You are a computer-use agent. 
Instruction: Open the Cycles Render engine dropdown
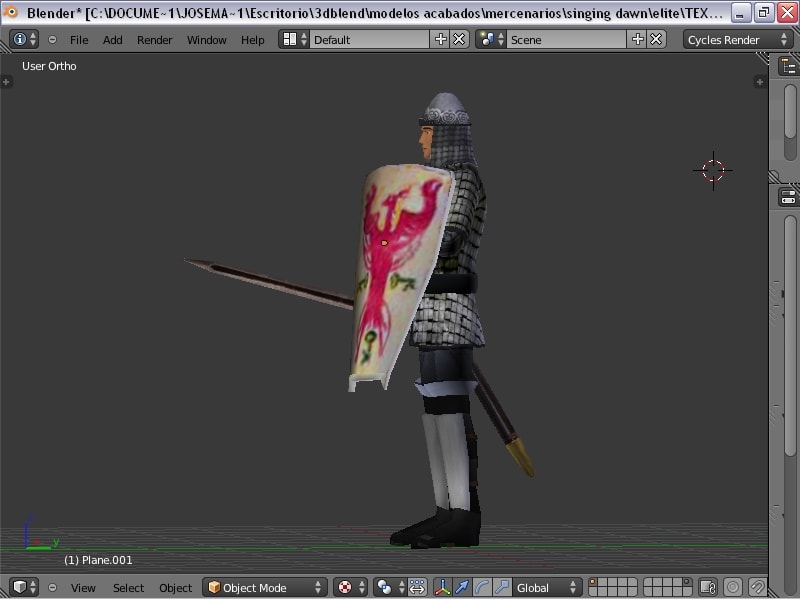738,39
